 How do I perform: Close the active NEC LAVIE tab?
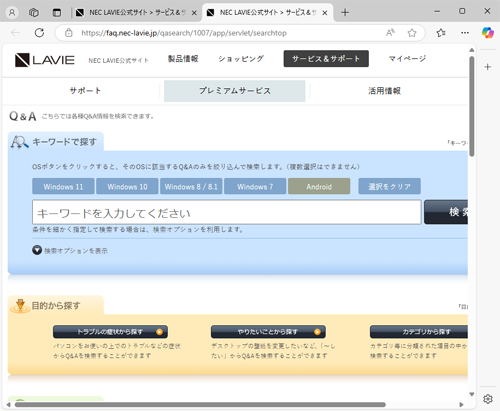click(325, 13)
